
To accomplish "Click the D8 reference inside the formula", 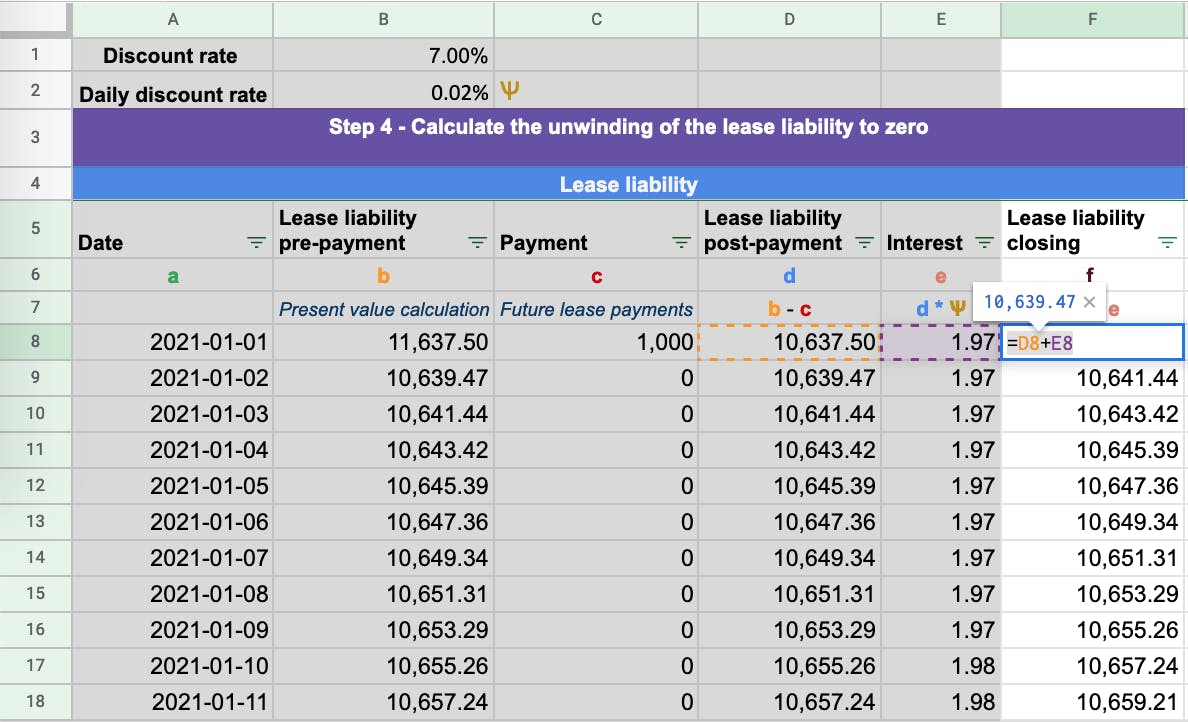I will coord(1026,341).
